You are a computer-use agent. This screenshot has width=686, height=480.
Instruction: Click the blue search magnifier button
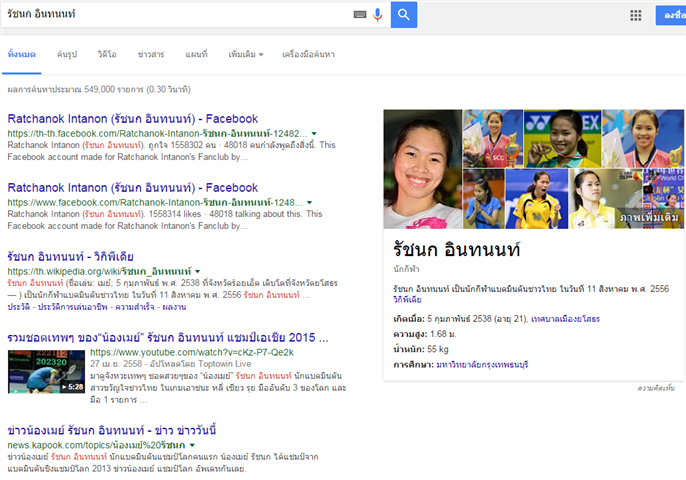(x=403, y=14)
